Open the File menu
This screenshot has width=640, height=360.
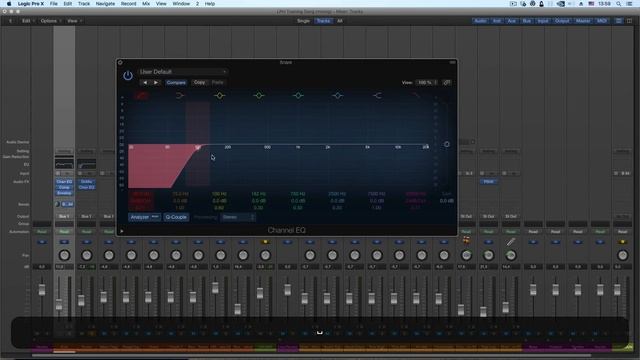[53, 4]
